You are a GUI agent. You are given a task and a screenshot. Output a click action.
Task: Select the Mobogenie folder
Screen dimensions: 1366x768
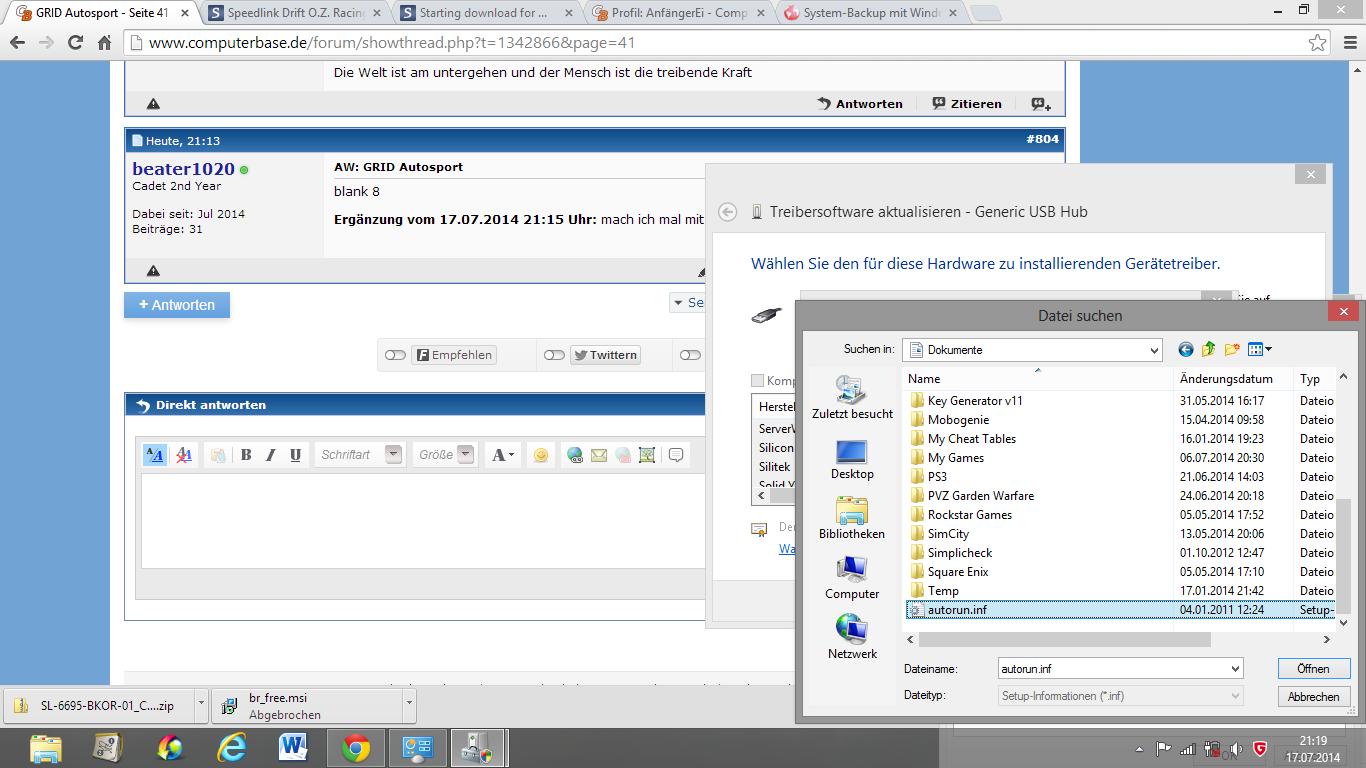coord(949,420)
